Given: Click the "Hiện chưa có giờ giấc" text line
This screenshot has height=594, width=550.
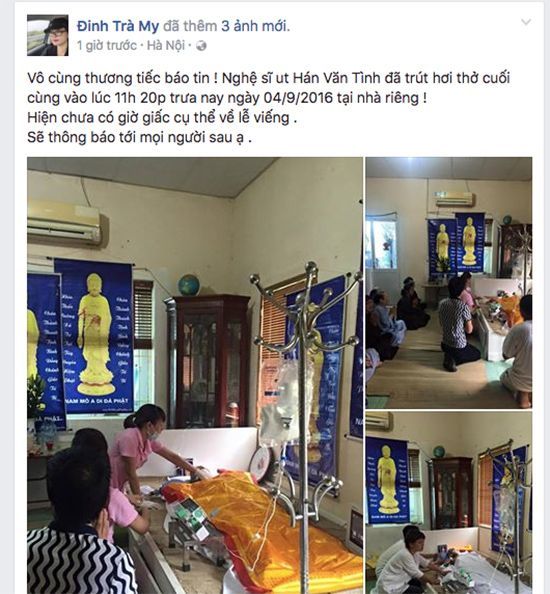Looking at the screenshot, I should (162, 117).
